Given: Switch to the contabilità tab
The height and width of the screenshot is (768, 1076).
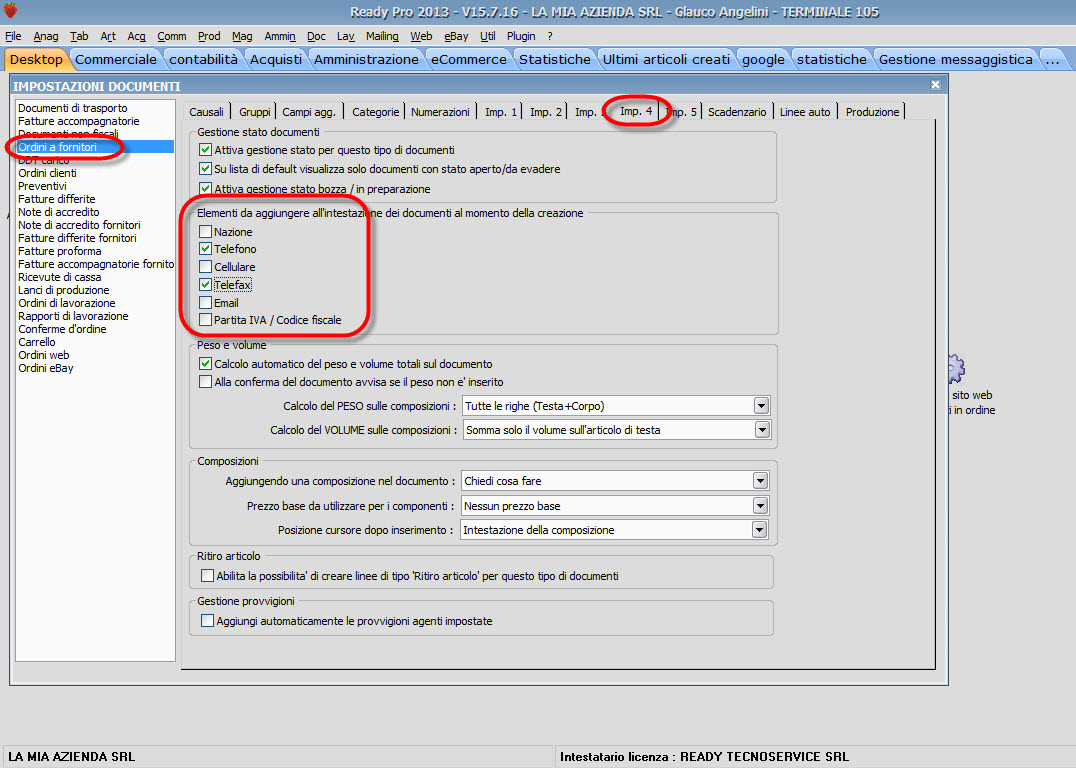Looking at the screenshot, I should [203, 60].
